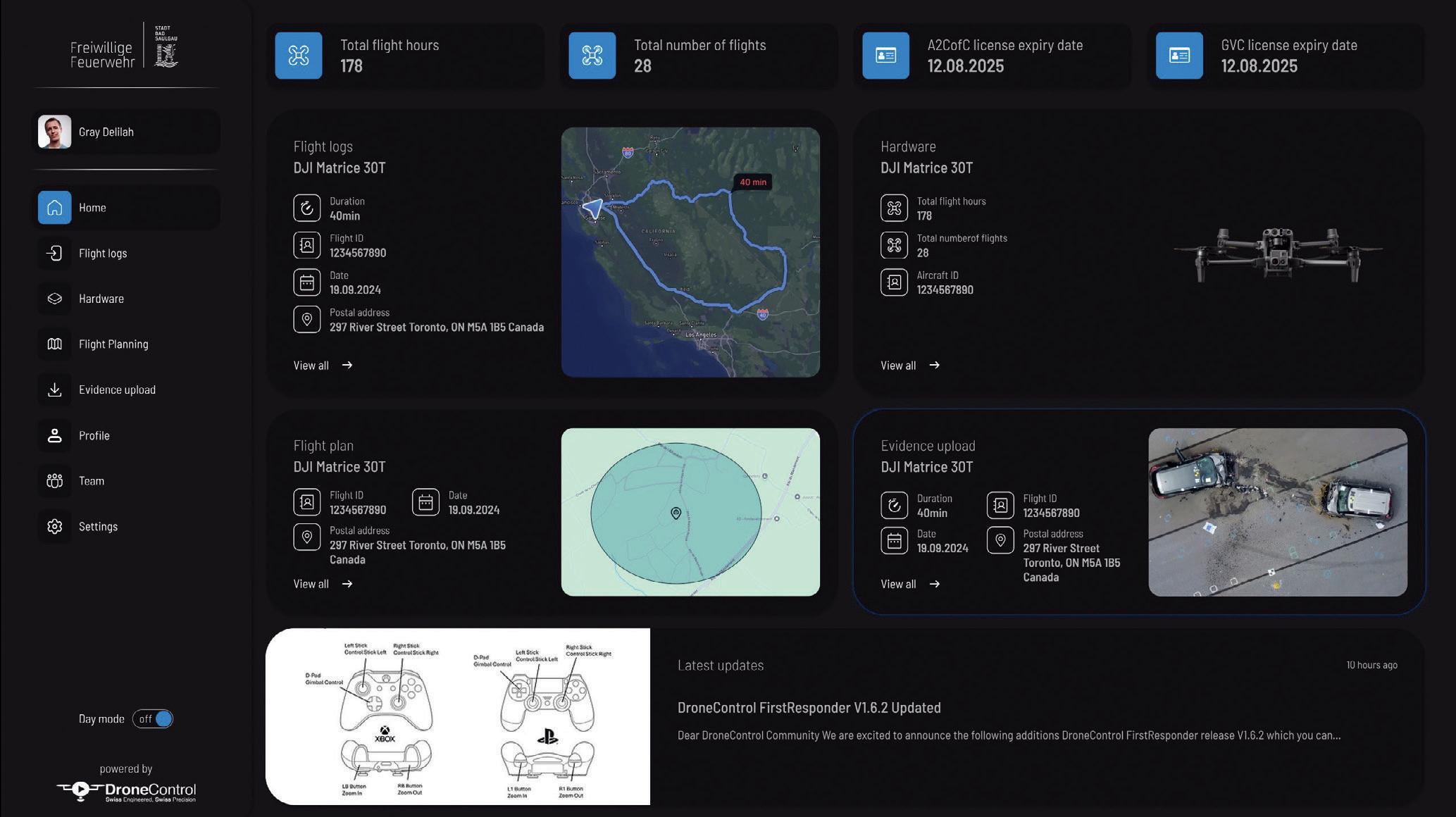Click the license icon on A2CofC expiry card

[x=885, y=56]
